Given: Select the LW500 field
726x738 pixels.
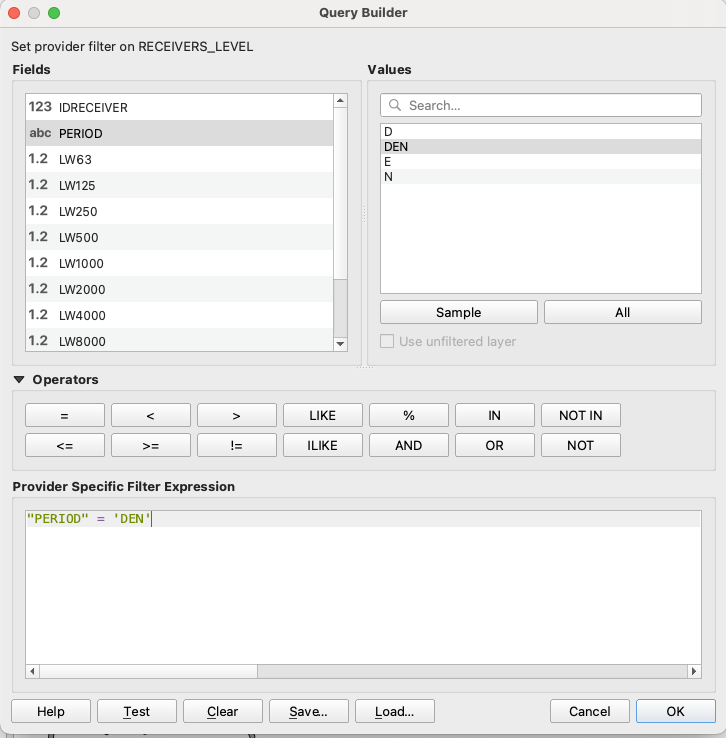Looking at the screenshot, I should (x=179, y=237).
